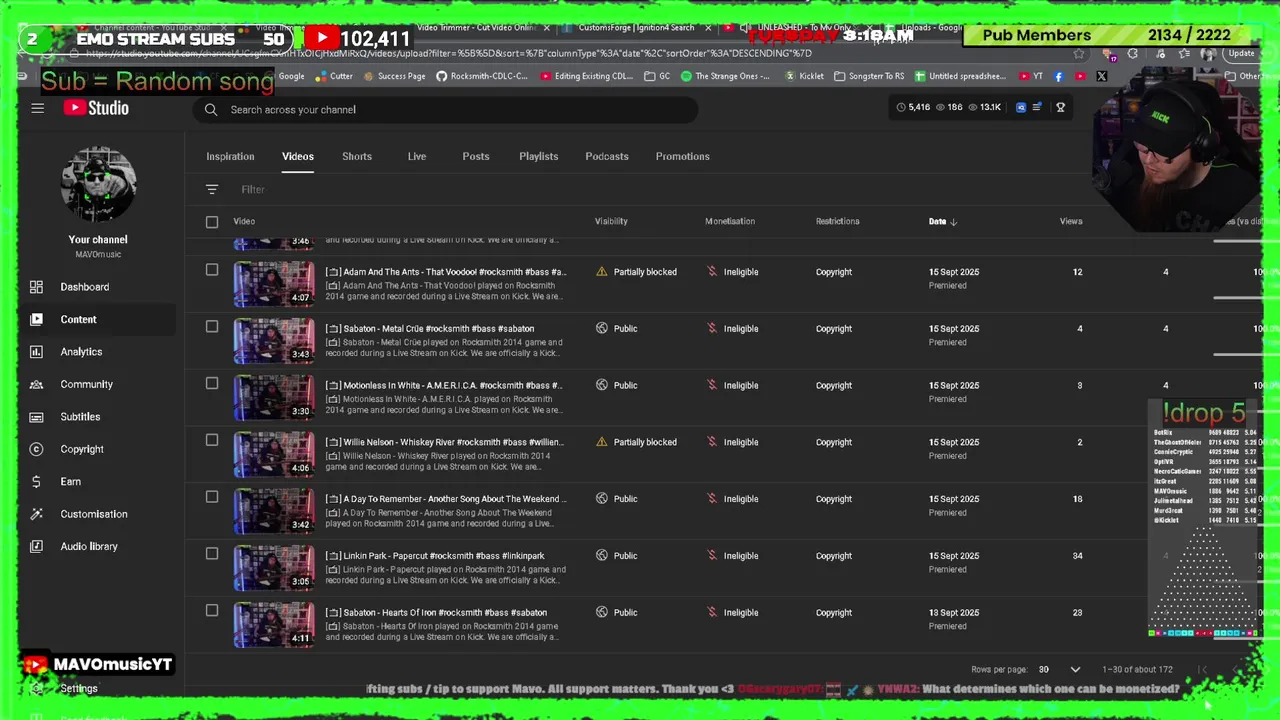The image size is (1280, 720).
Task: Click the Audio library icon
Action: tap(36, 546)
